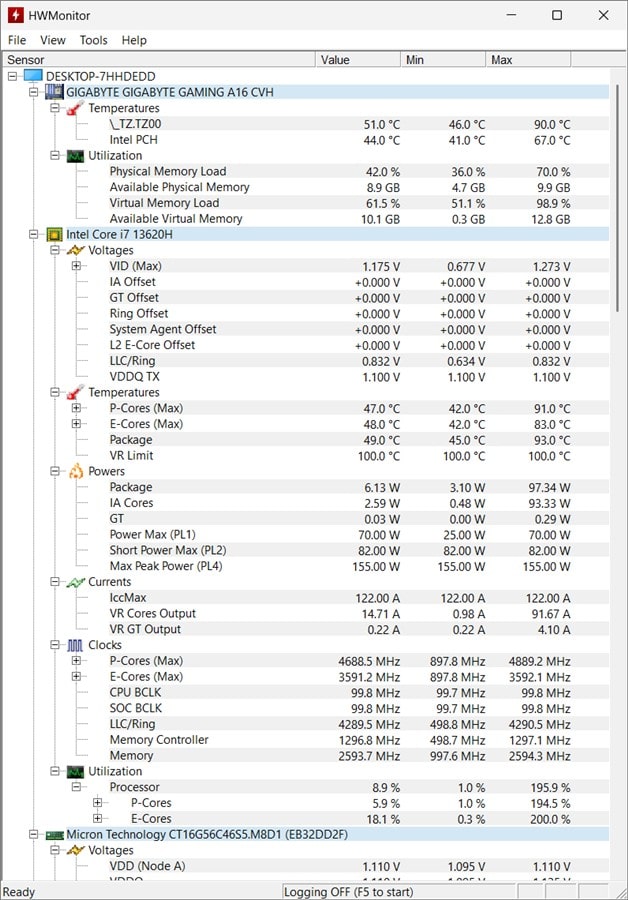Viewport: 628px width, 900px height.
Task: Select the Package power row
Action: [x=131, y=487]
